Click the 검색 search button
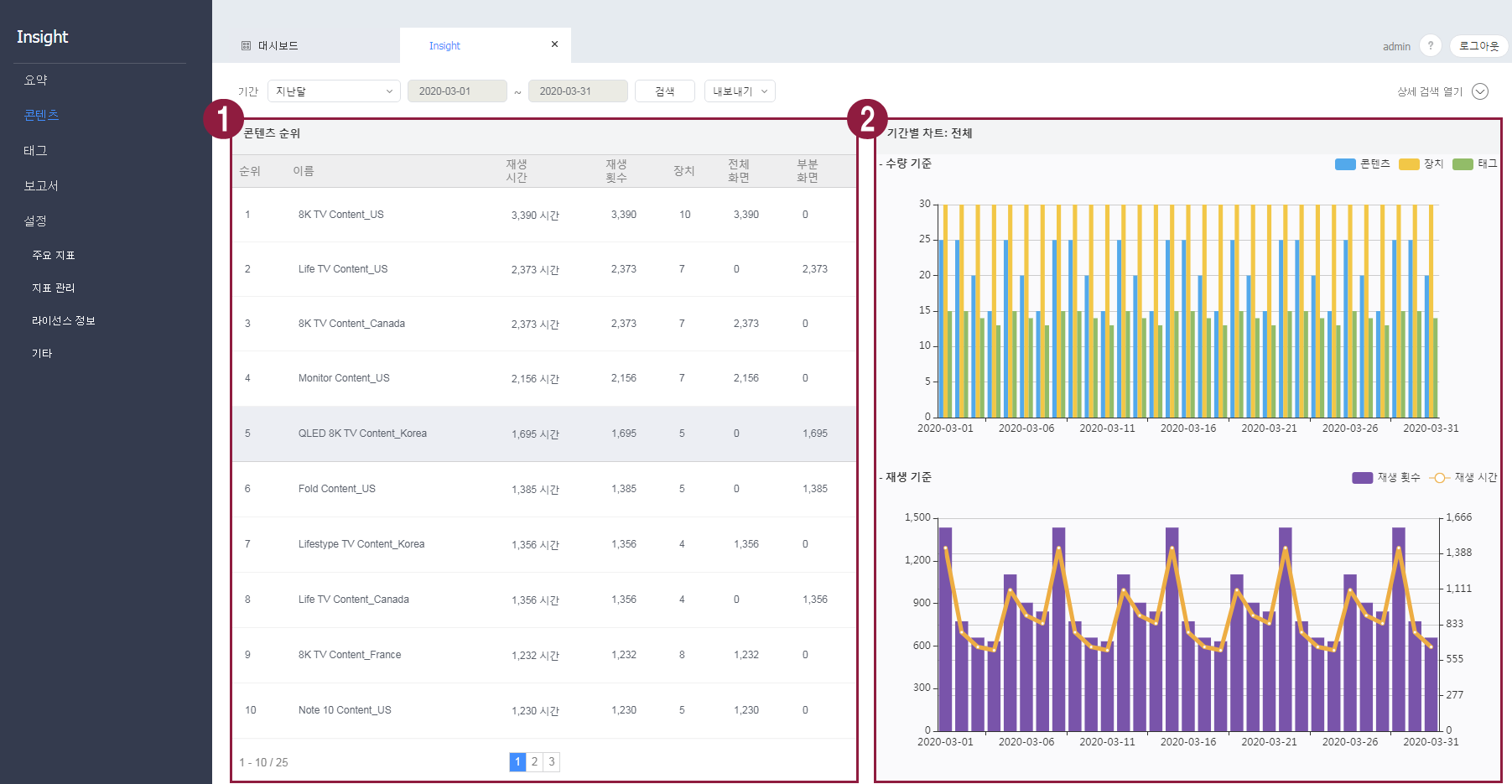Screen dimensions: 1512x784 pyautogui.click(x=664, y=91)
